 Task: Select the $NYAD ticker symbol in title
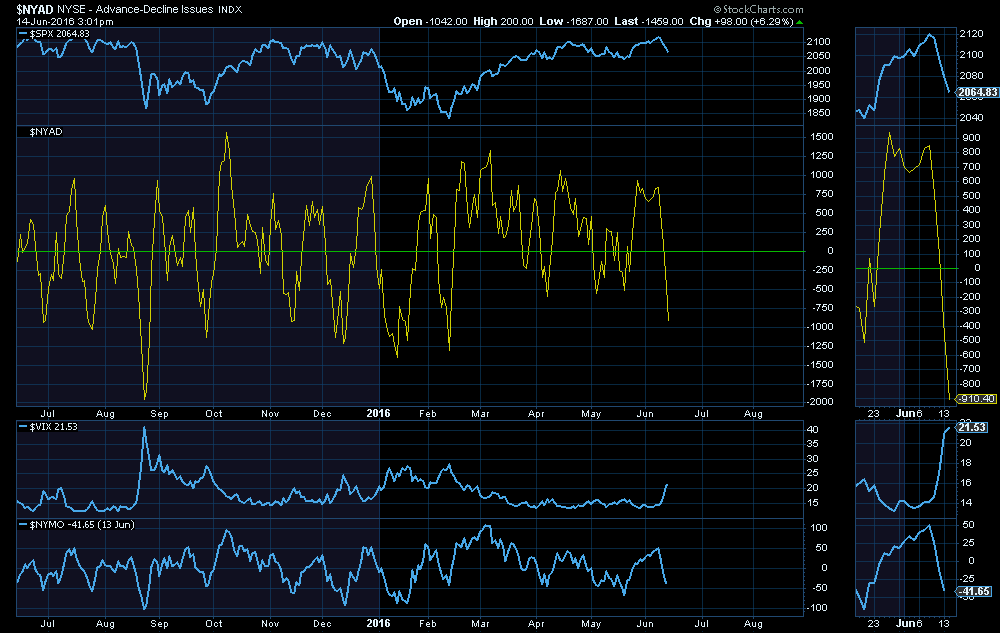tap(35, 8)
